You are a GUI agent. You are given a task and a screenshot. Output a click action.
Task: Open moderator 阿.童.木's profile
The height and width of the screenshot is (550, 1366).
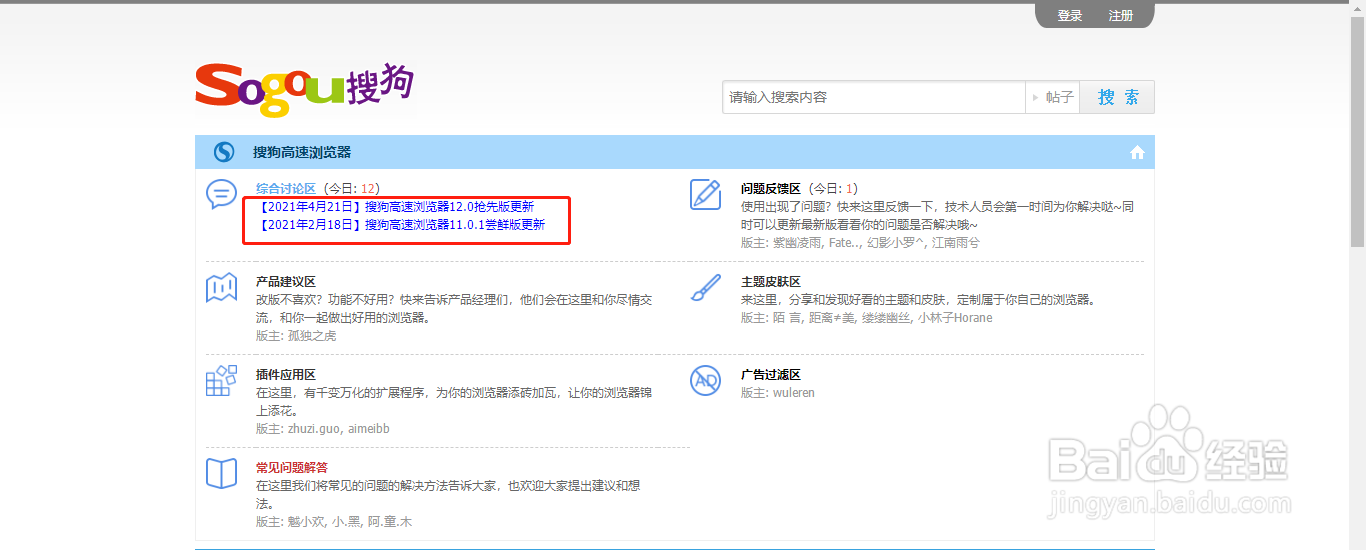pos(390,522)
